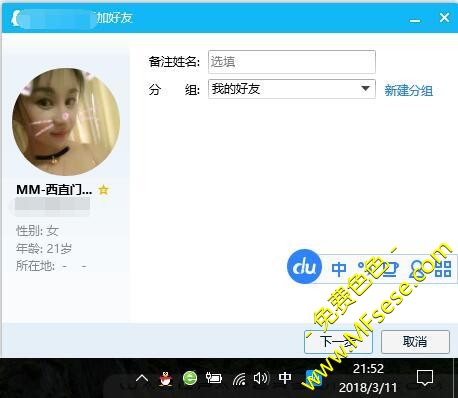Click the Baidu IME account icon
Screen dimensions: 458x398
click(418, 269)
